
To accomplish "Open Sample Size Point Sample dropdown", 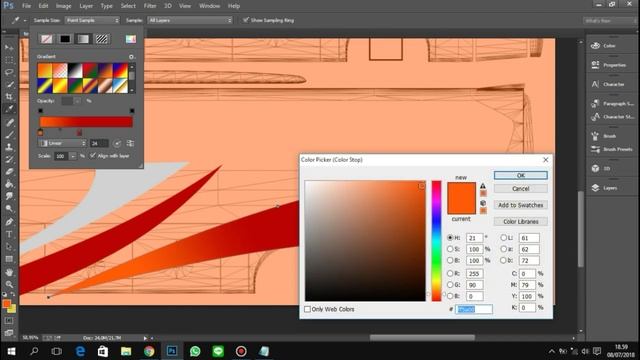I will (92, 20).
